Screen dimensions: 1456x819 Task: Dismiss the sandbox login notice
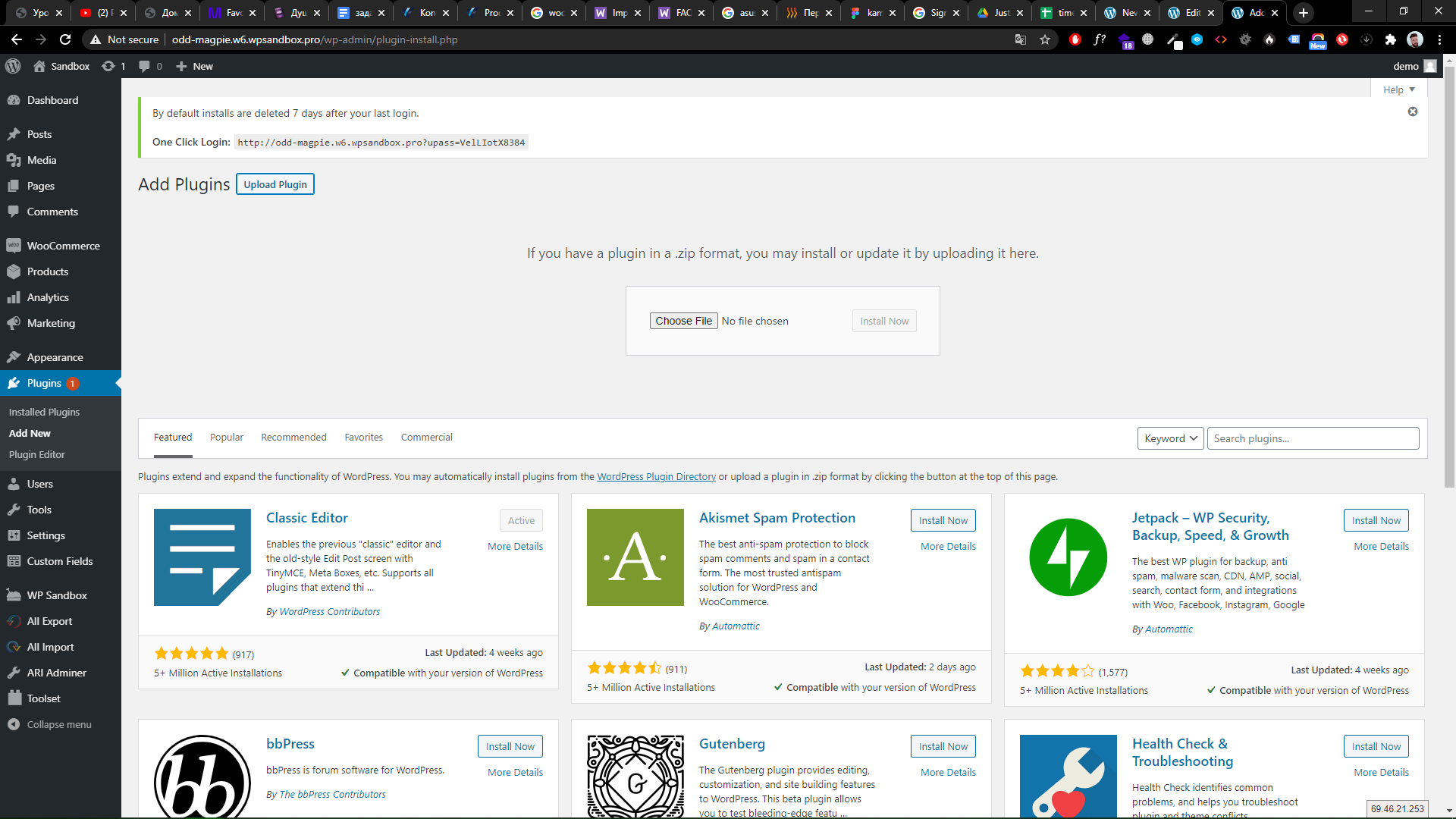[x=1413, y=111]
